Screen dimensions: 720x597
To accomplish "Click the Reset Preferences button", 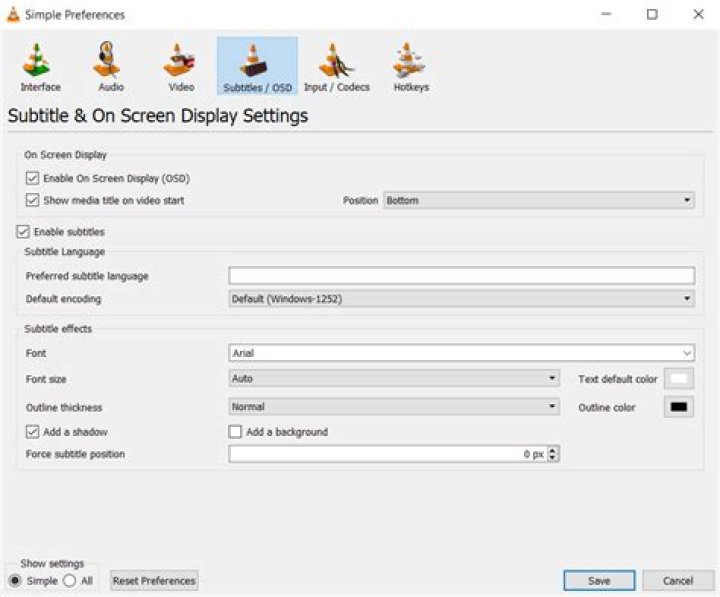I will 154,580.
